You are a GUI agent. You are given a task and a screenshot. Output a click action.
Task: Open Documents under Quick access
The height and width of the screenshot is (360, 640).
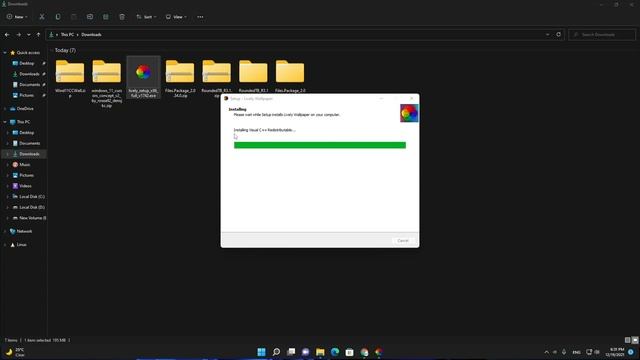pos(29,84)
